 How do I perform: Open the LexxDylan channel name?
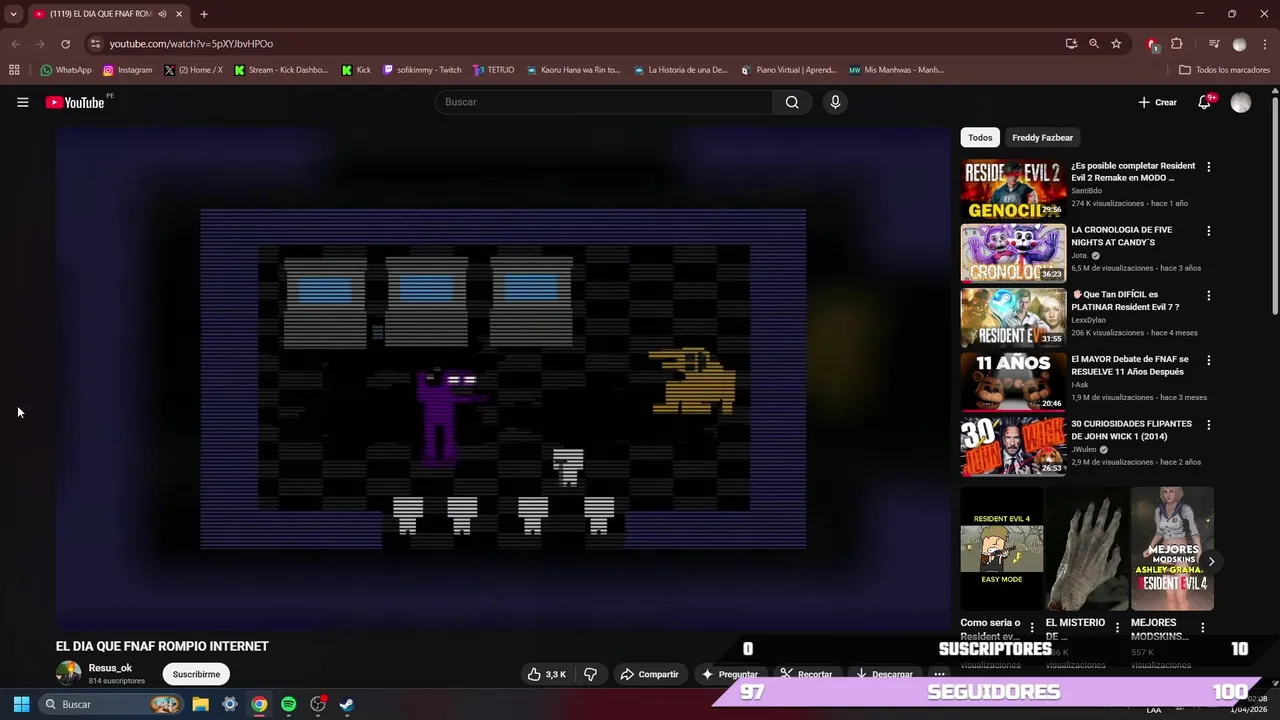coord(1088,320)
